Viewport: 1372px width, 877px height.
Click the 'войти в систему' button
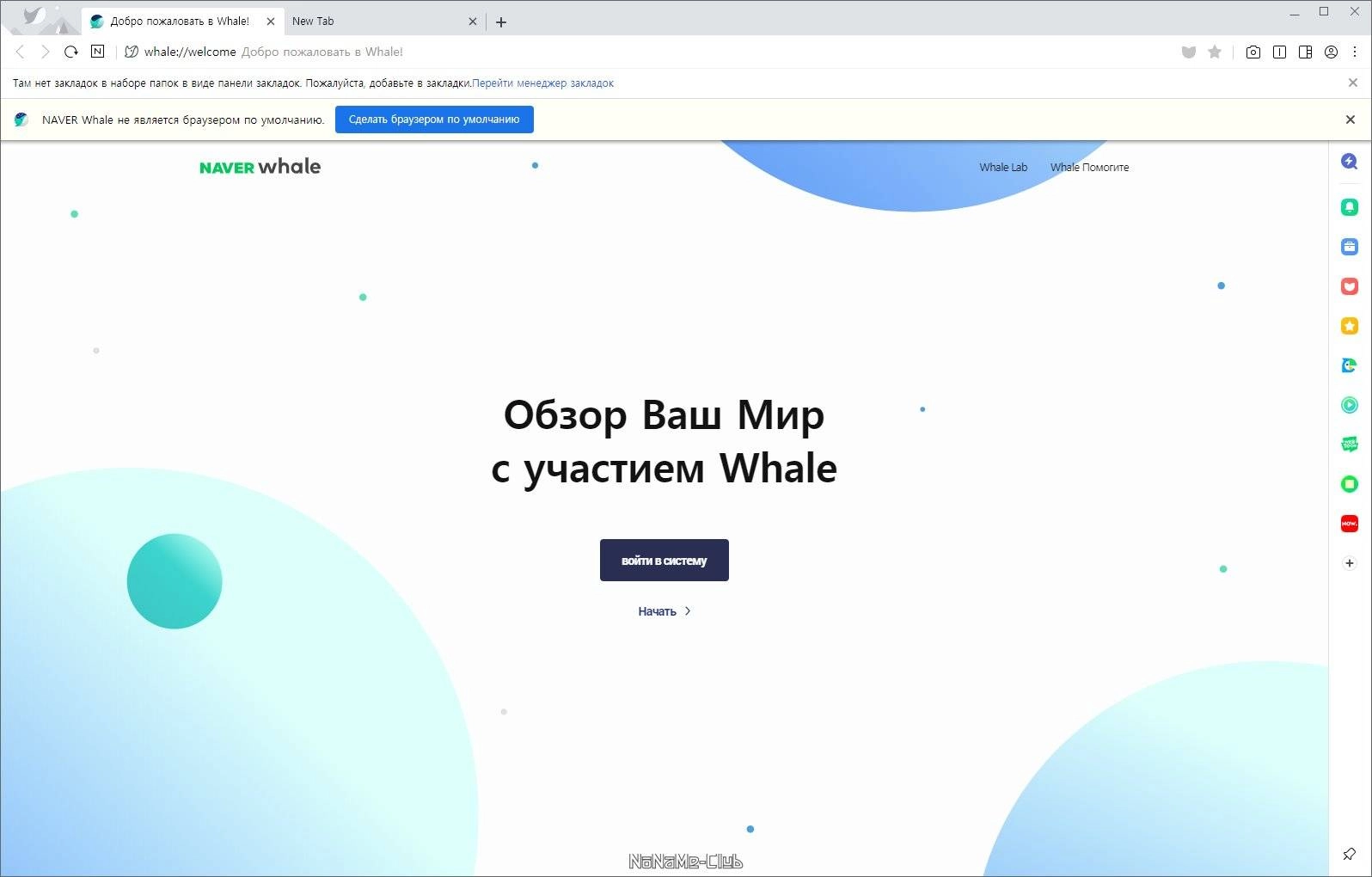[x=665, y=561]
